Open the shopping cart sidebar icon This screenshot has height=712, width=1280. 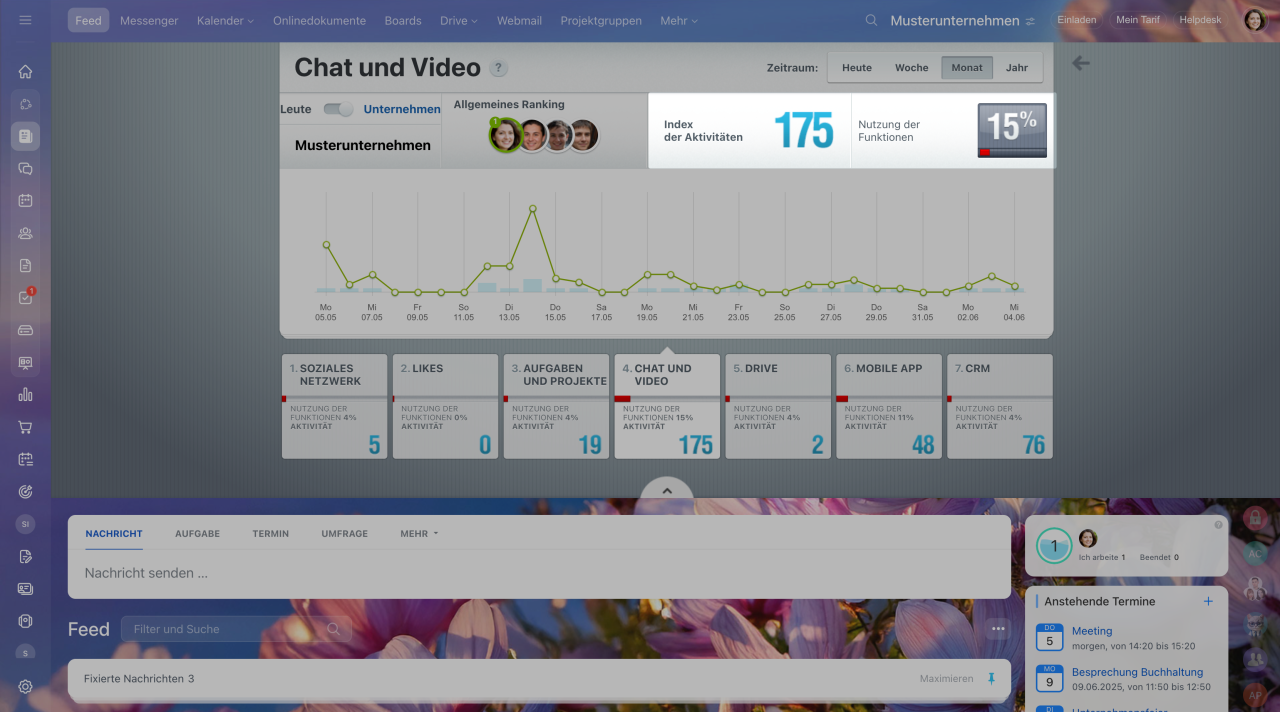(x=25, y=427)
